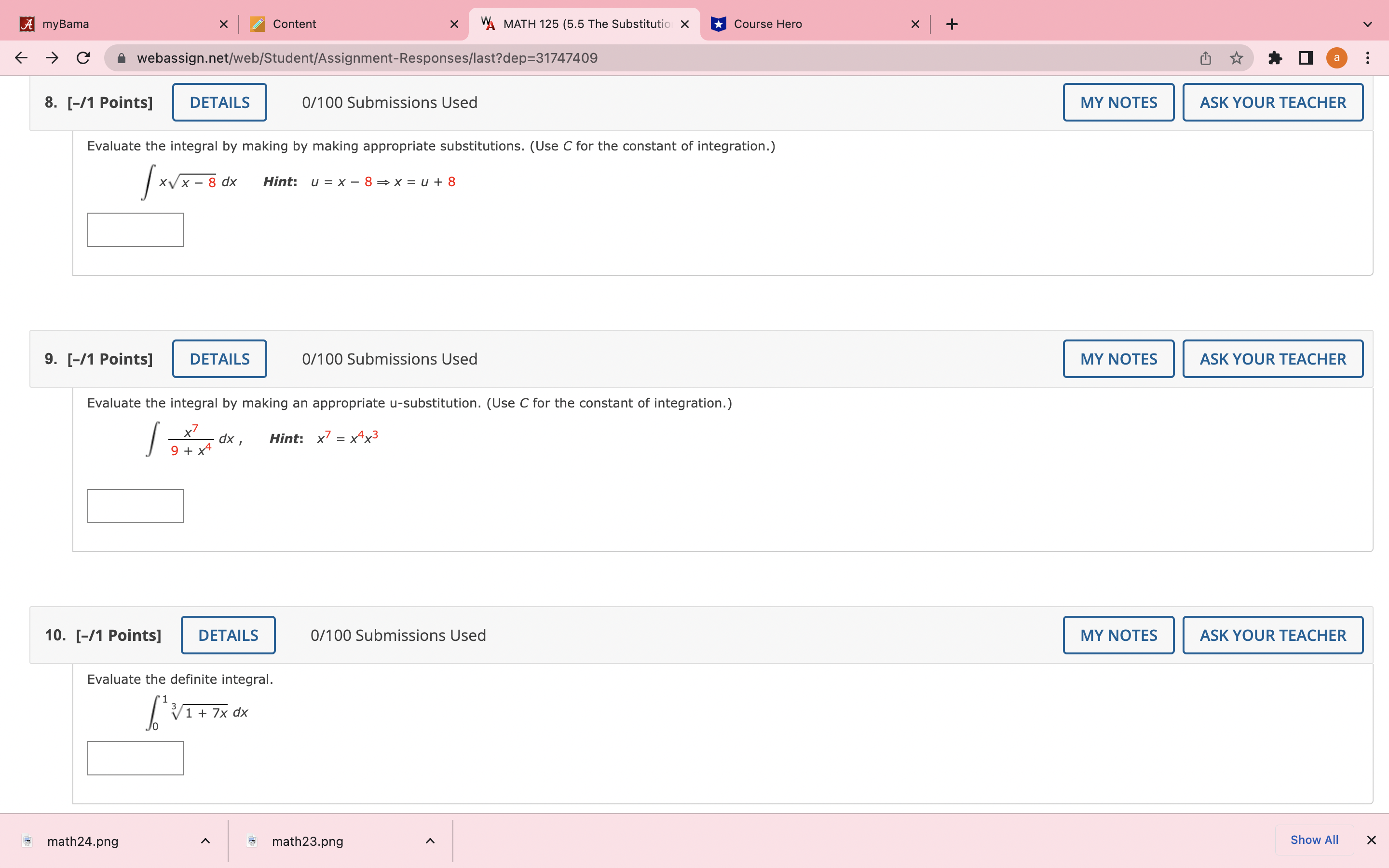Click the browser back arrow

pyautogui.click(x=21, y=58)
